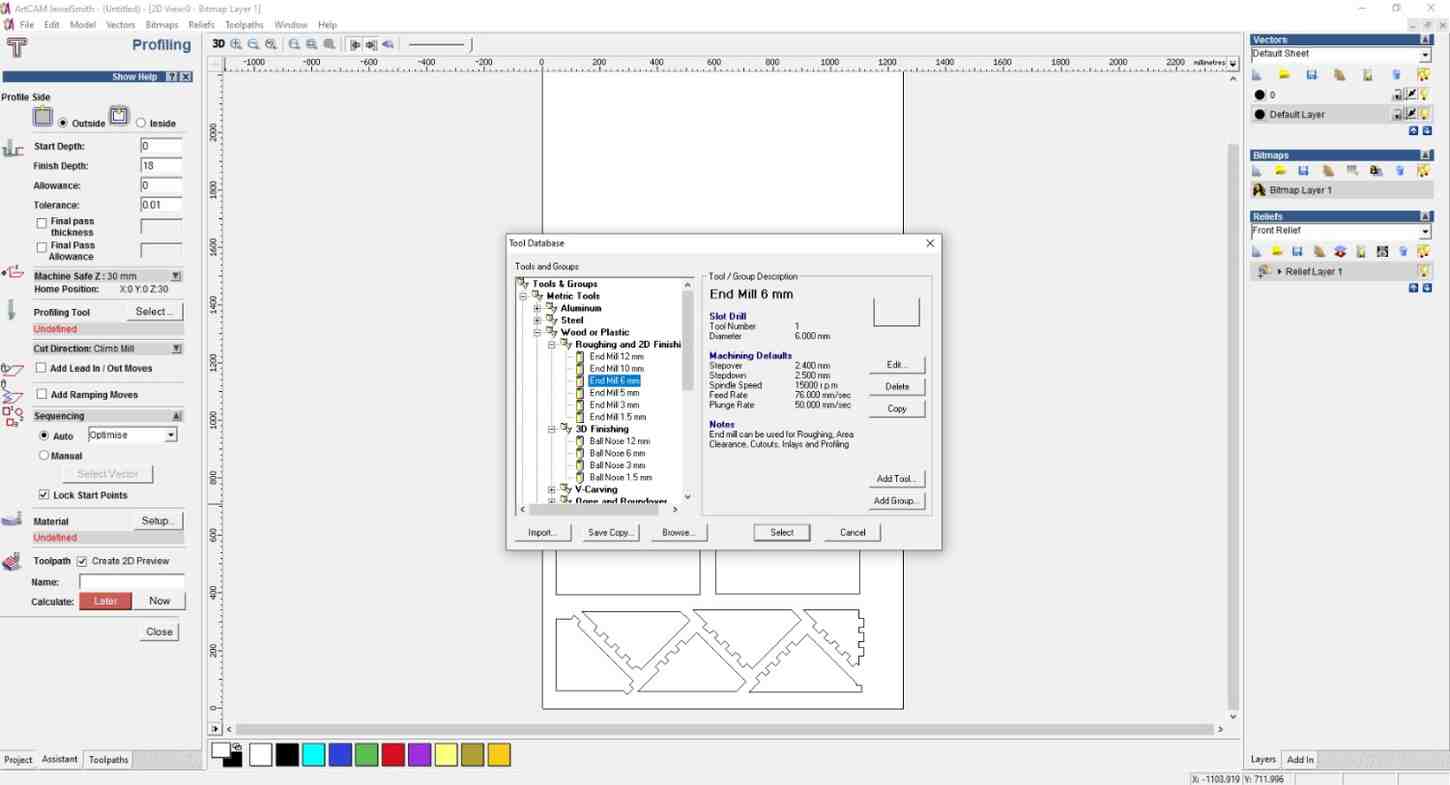Open the Reliefs menu
Viewport: 1450px width, 785px height.
click(x=201, y=24)
